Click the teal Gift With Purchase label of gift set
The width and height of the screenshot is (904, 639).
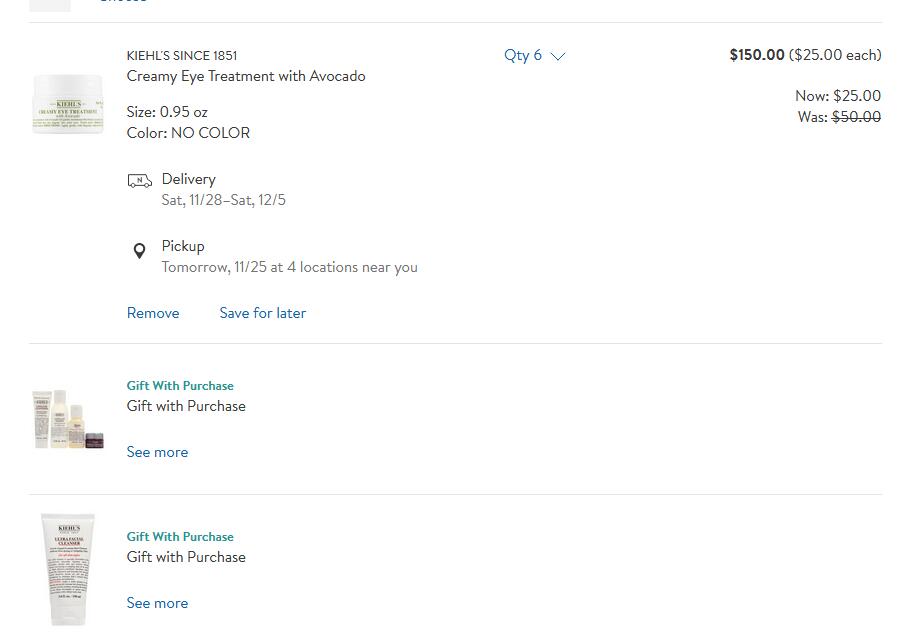tap(180, 386)
